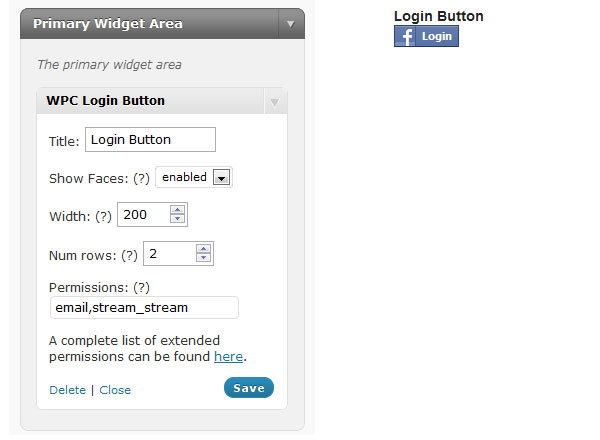
Task: Collapse the WPC Login Button widget arrow
Action: pyautogui.click(x=274, y=102)
